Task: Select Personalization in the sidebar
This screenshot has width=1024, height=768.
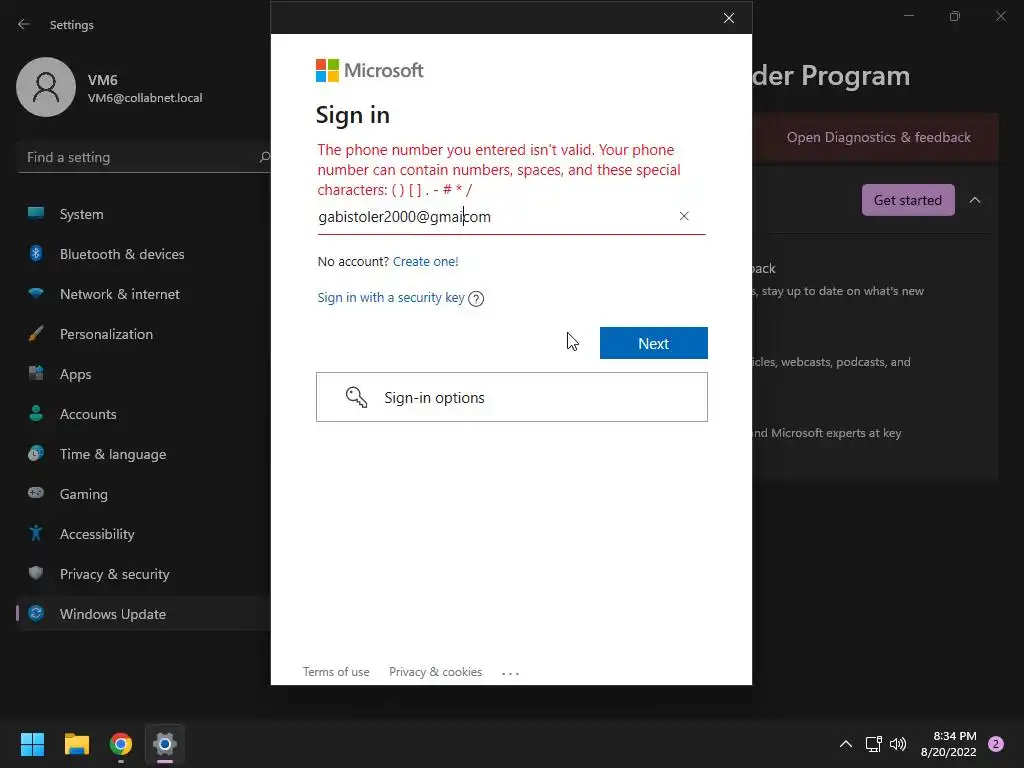Action: [144, 334]
